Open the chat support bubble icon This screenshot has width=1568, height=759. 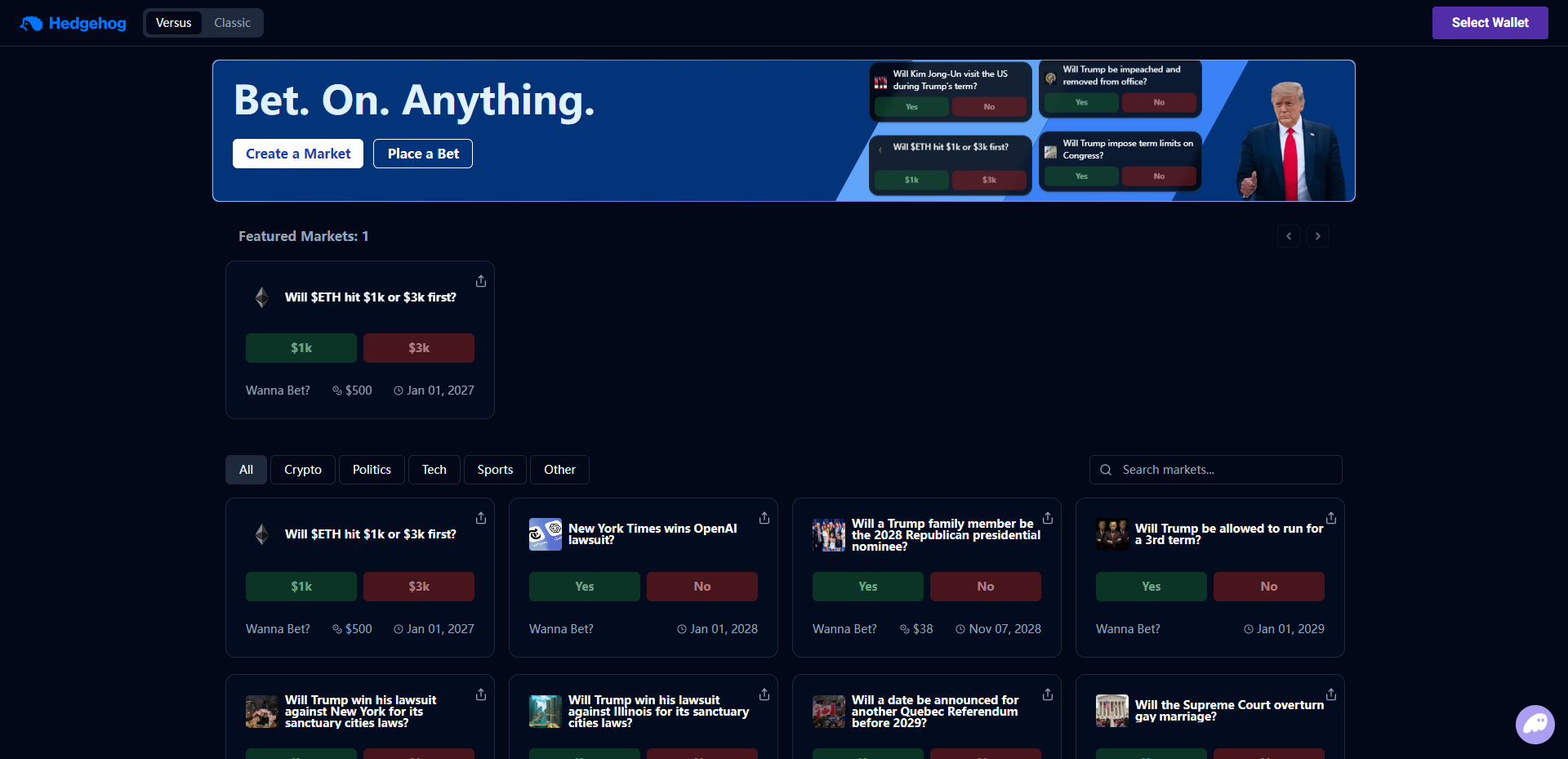click(x=1535, y=724)
